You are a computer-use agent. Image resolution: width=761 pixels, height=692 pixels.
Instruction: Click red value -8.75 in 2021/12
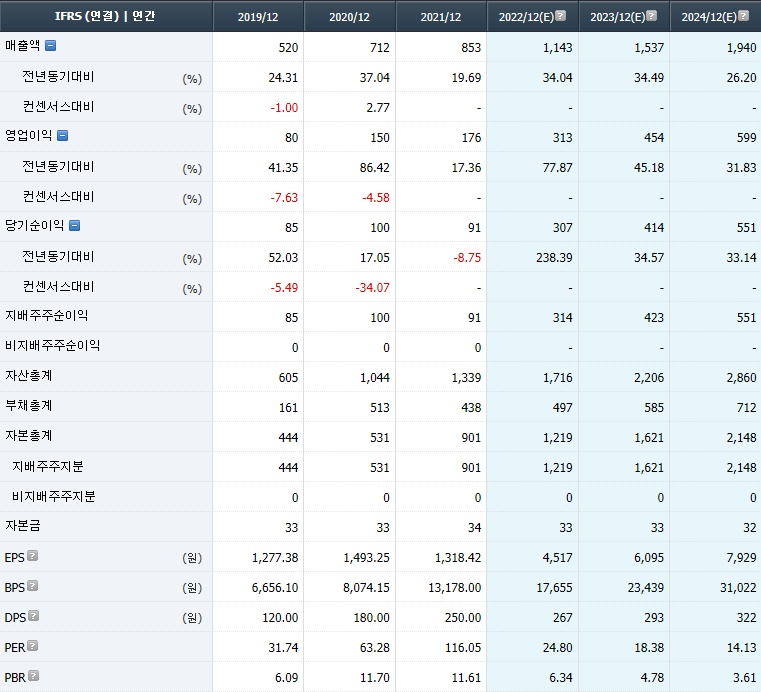click(467, 258)
